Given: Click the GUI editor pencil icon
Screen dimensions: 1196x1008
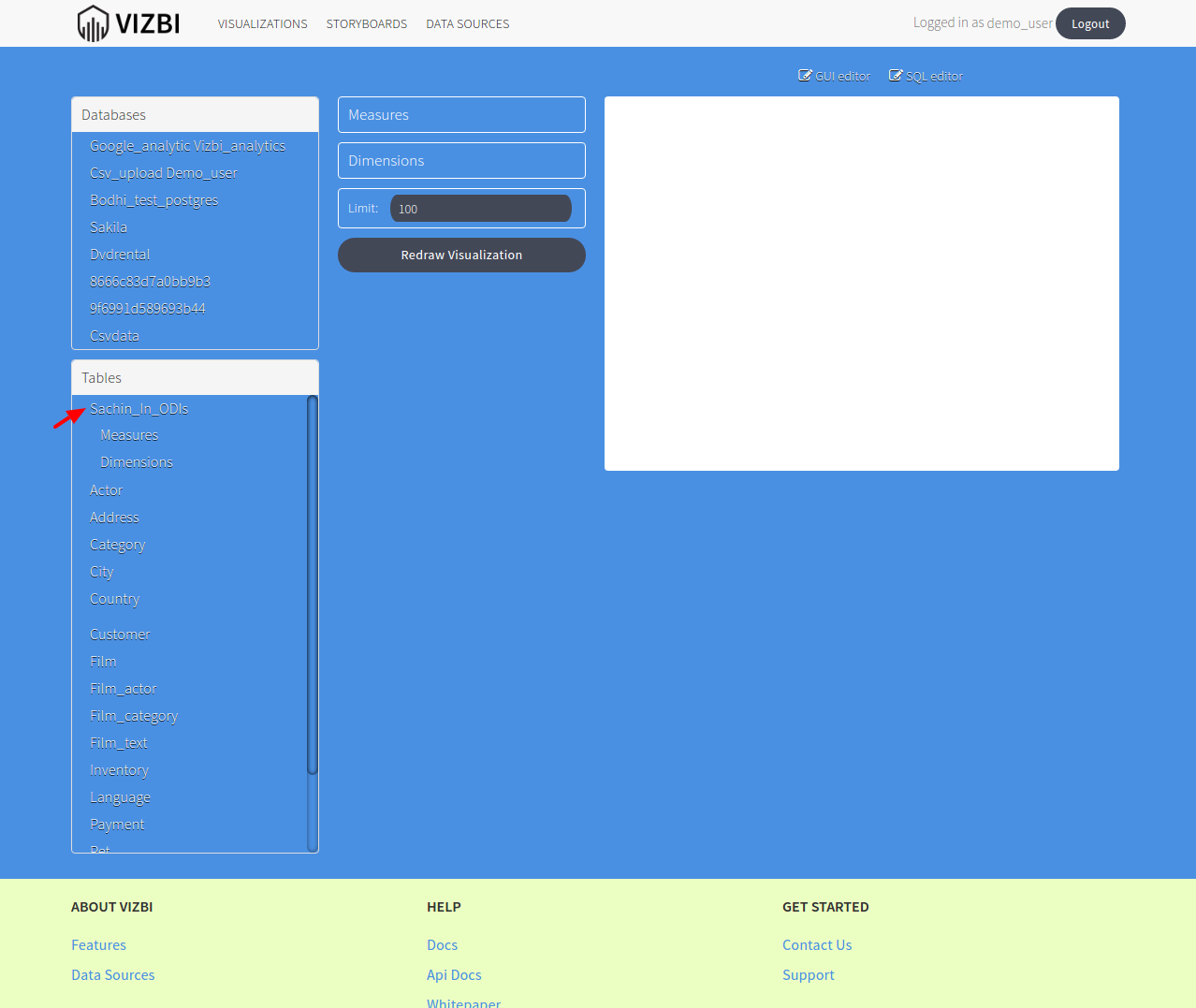Looking at the screenshot, I should (x=805, y=75).
